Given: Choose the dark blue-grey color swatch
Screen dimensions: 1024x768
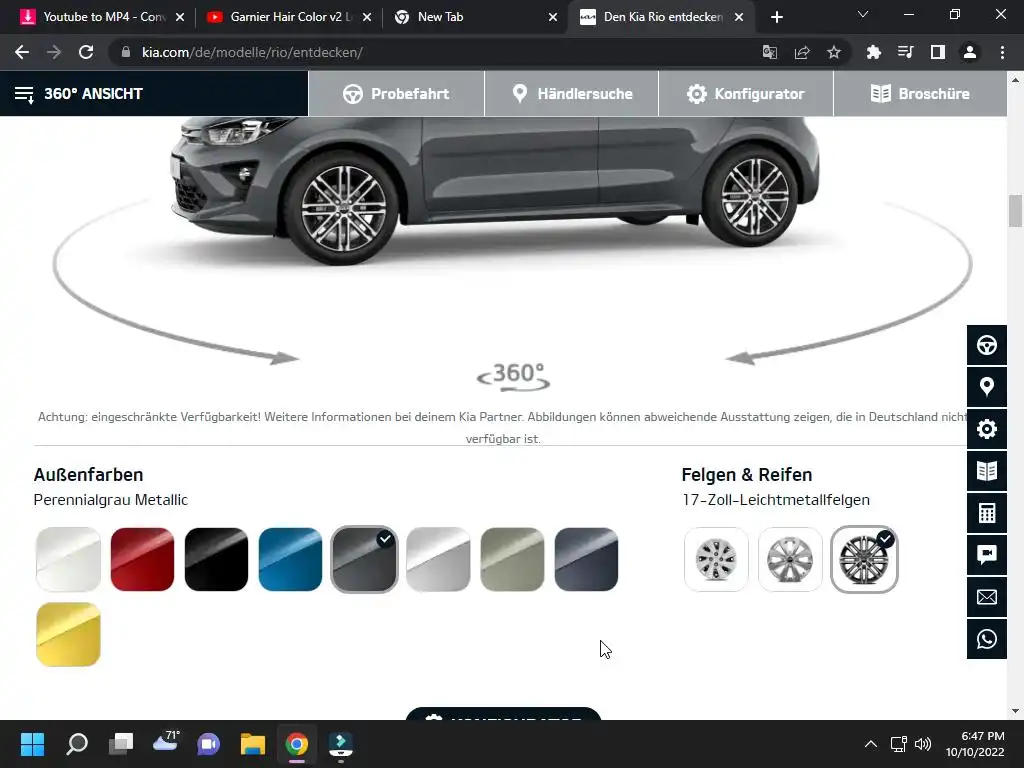Looking at the screenshot, I should [586, 560].
